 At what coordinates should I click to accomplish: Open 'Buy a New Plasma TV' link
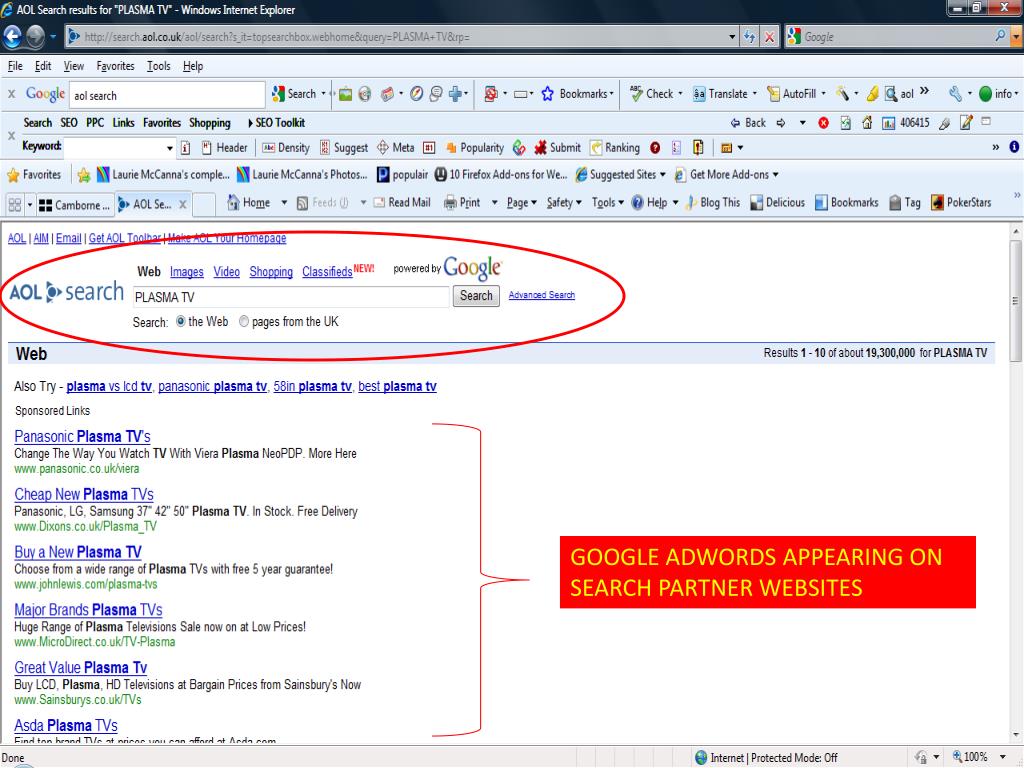point(78,552)
